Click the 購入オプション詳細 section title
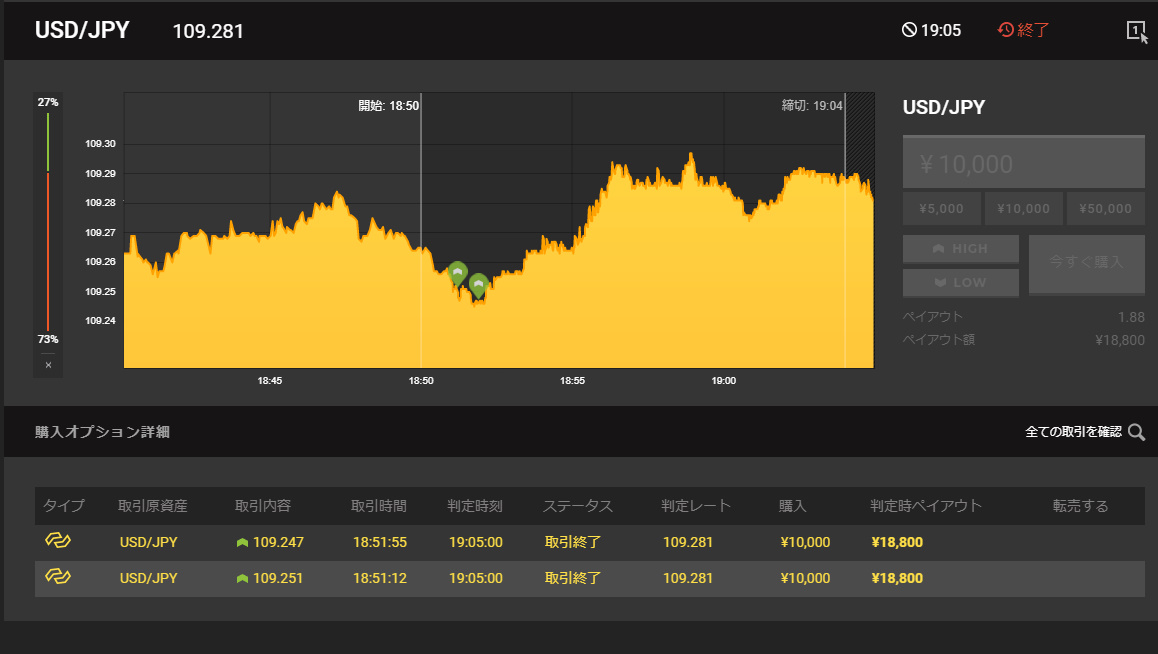 103,432
